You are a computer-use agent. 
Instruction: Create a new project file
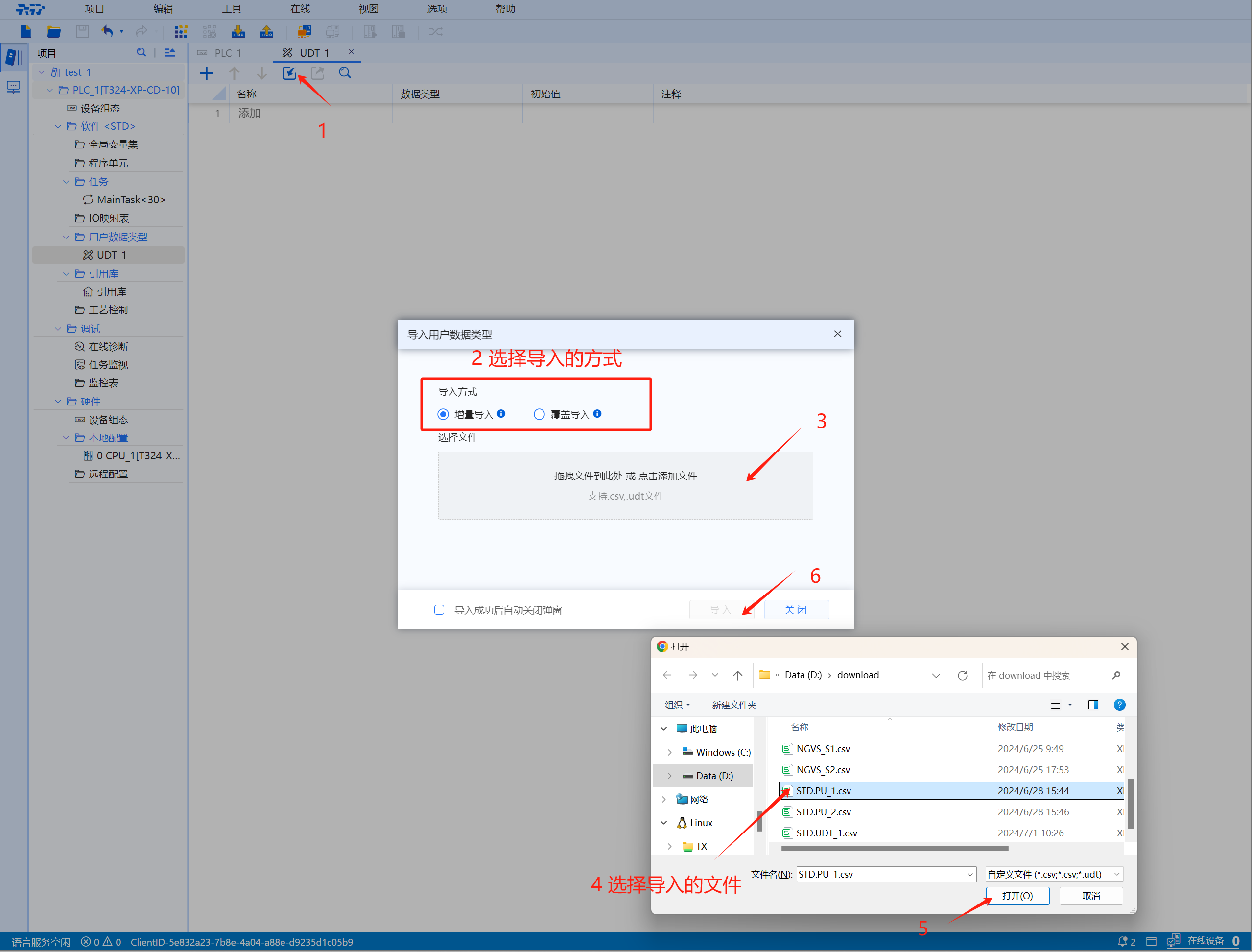click(x=25, y=32)
